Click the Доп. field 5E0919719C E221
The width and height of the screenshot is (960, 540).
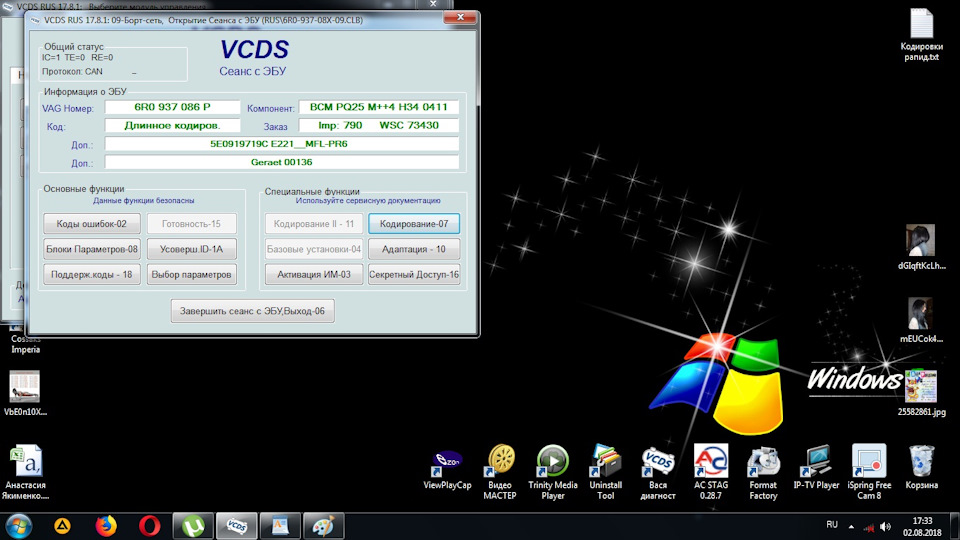click(x=282, y=144)
